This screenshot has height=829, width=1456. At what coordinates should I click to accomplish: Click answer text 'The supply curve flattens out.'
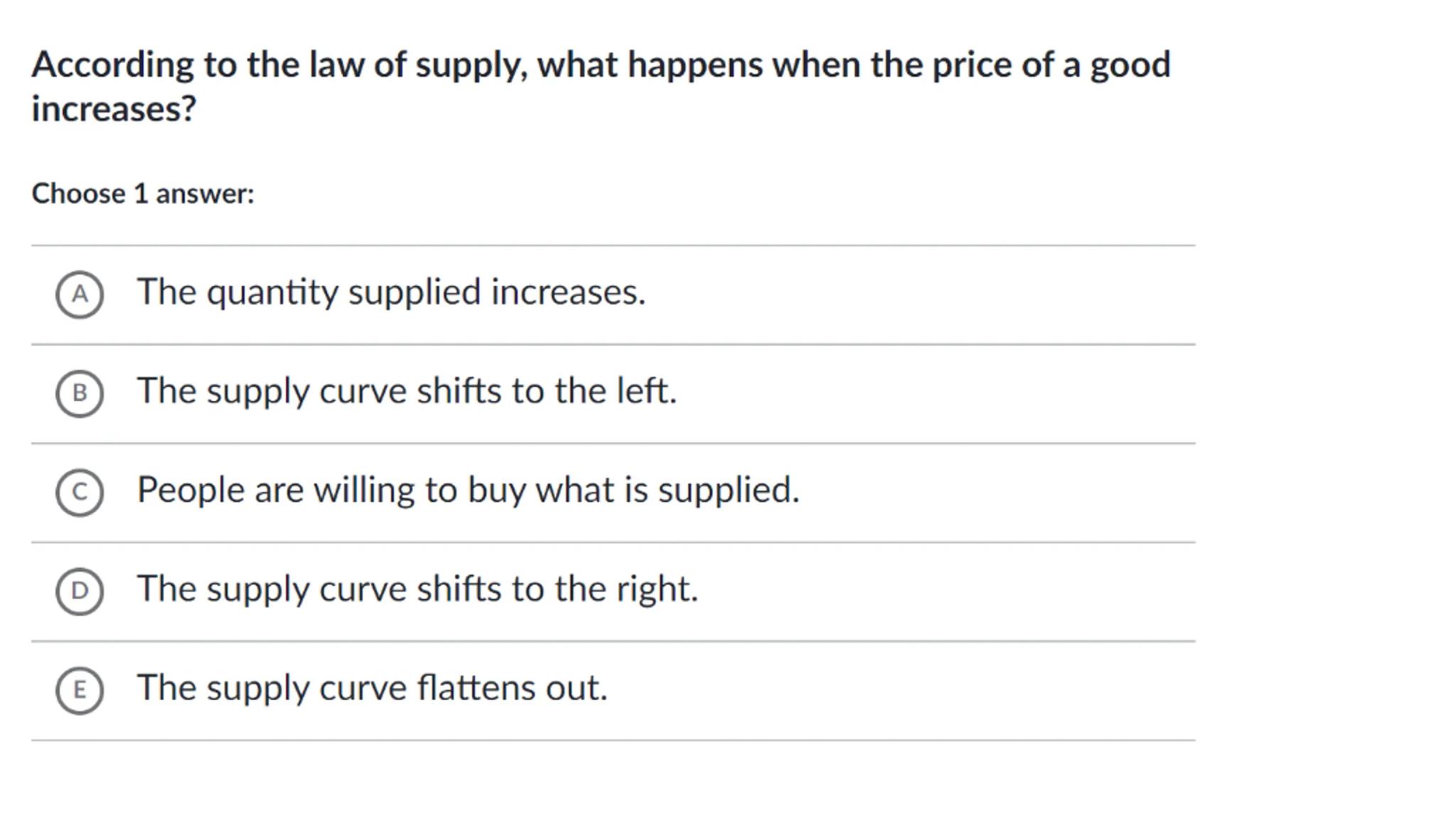(372, 688)
